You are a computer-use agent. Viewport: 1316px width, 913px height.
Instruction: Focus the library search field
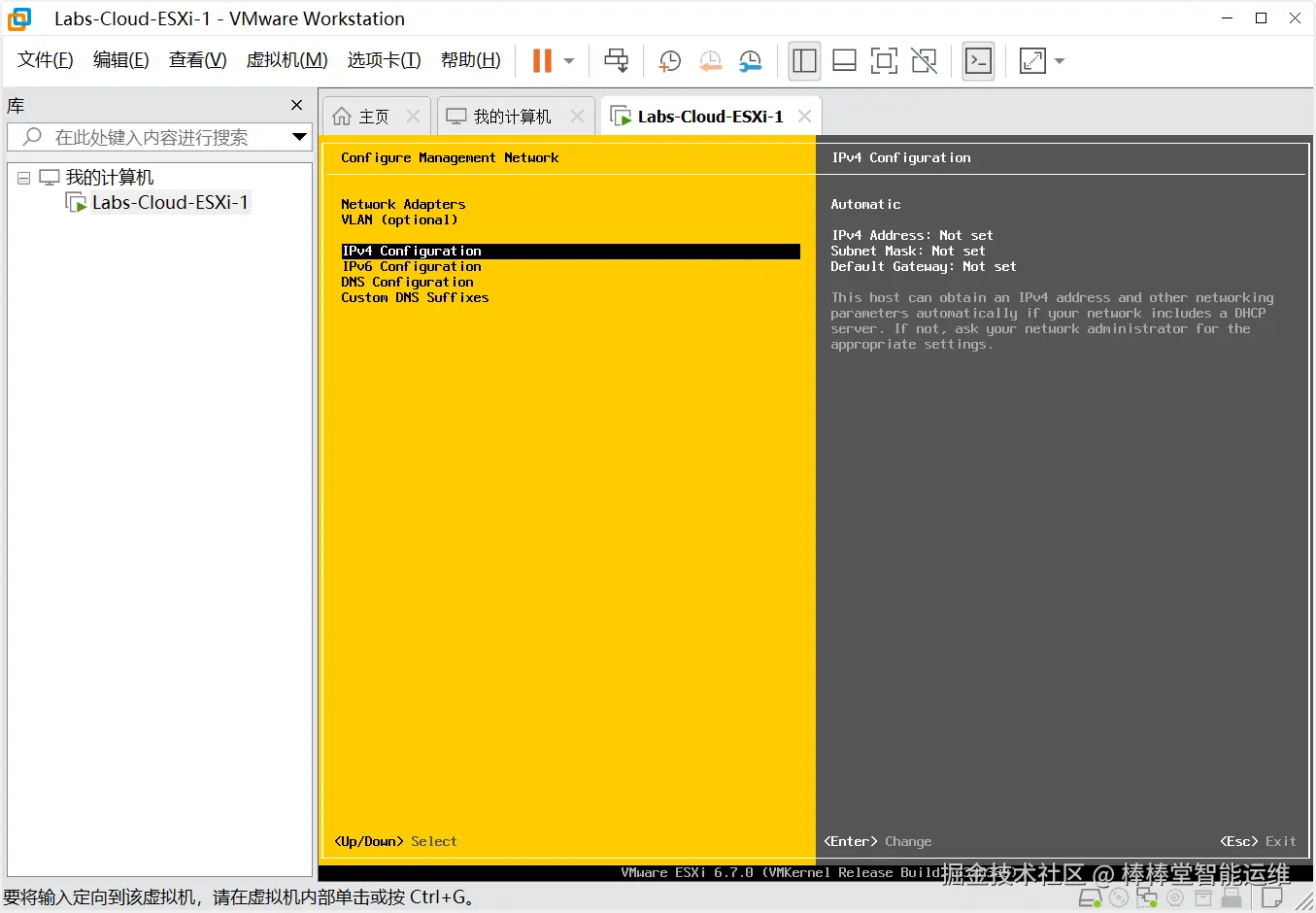pos(151,137)
